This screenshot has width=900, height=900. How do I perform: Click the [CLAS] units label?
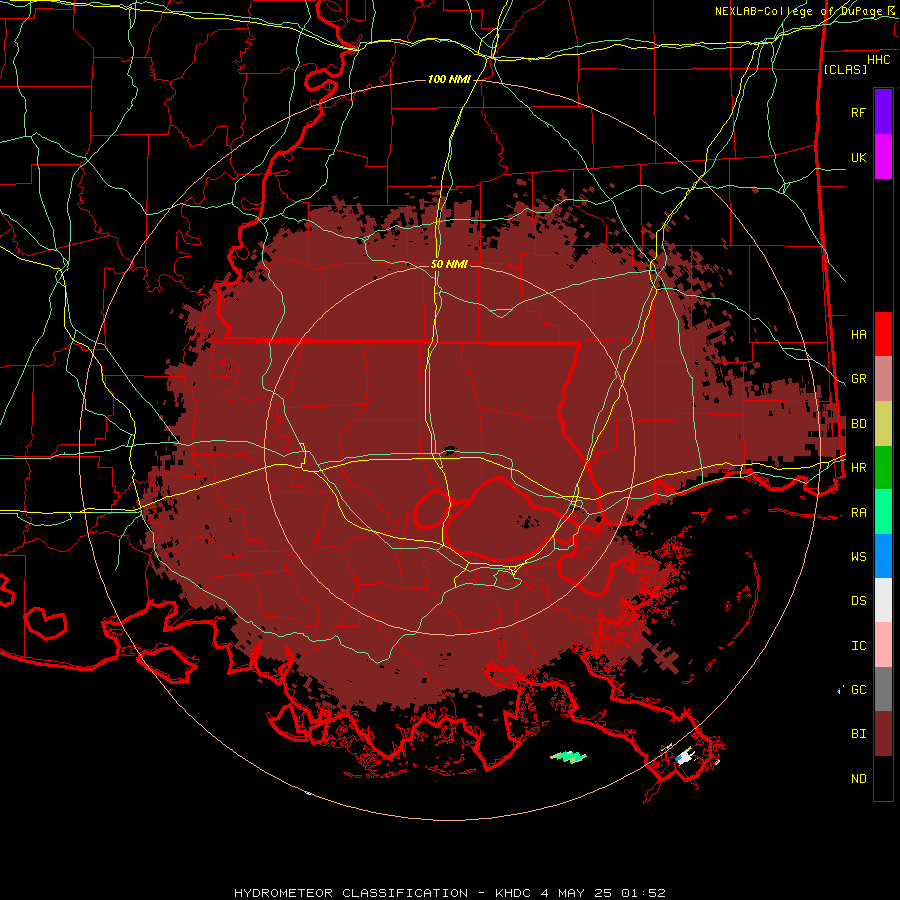coord(845,69)
